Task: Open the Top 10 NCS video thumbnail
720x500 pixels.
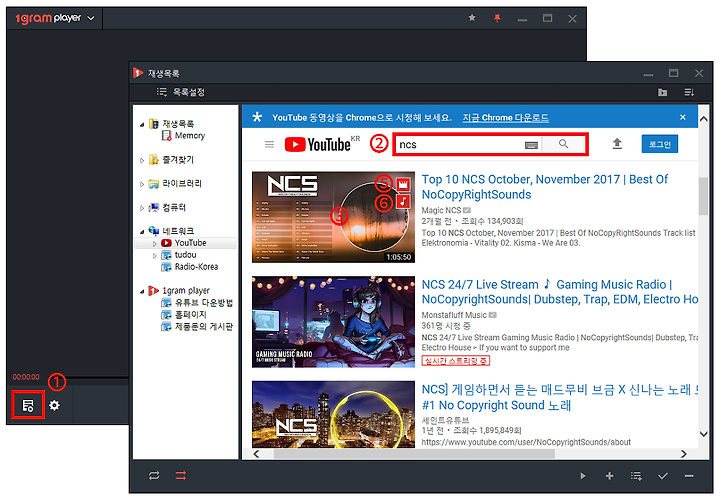Action: 333,217
